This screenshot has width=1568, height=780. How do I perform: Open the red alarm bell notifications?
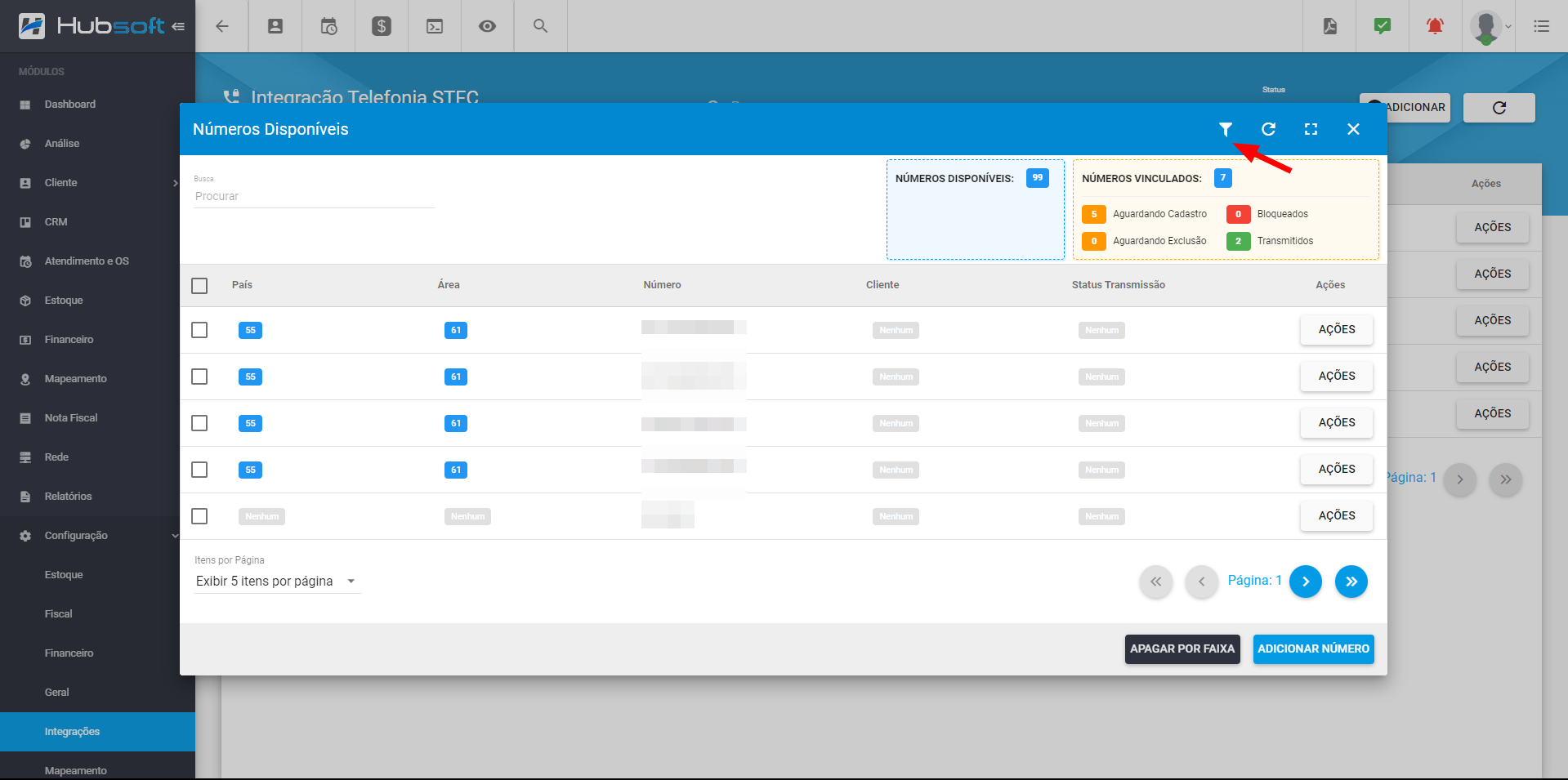1435,26
